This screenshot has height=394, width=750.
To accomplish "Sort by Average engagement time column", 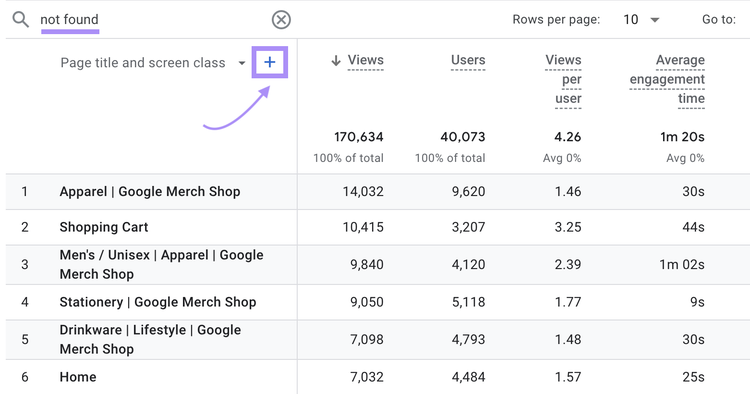I will click(667, 79).
